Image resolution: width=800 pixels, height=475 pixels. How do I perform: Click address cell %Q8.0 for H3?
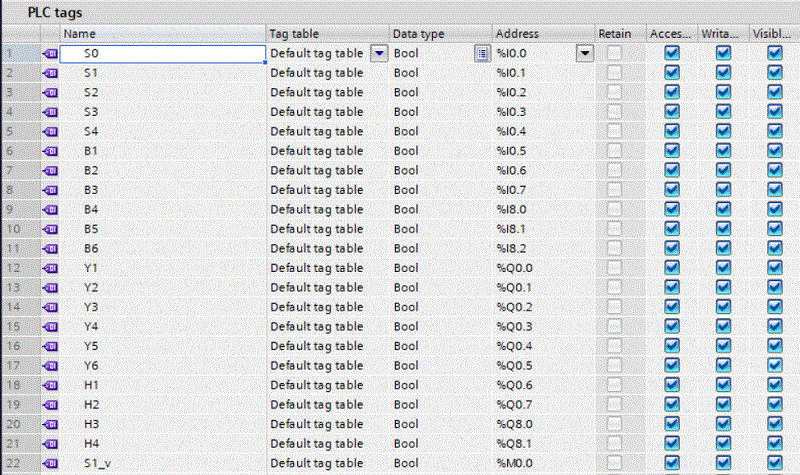coord(543,423)
